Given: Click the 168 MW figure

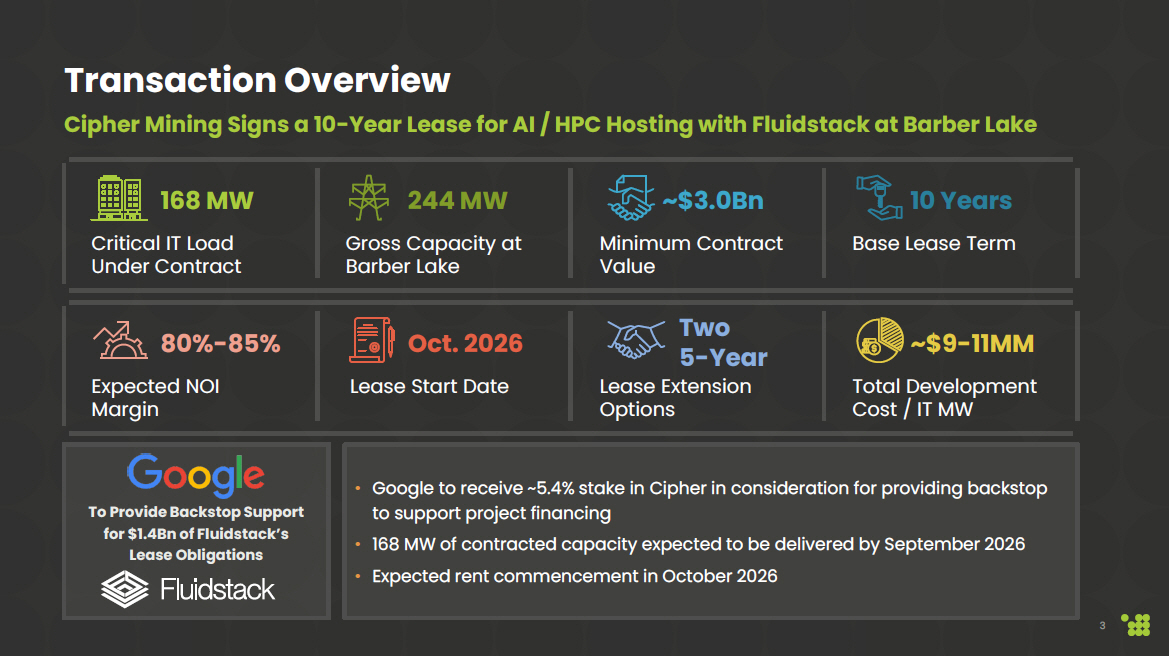Looking at the screenshot, I should (207, 201).
